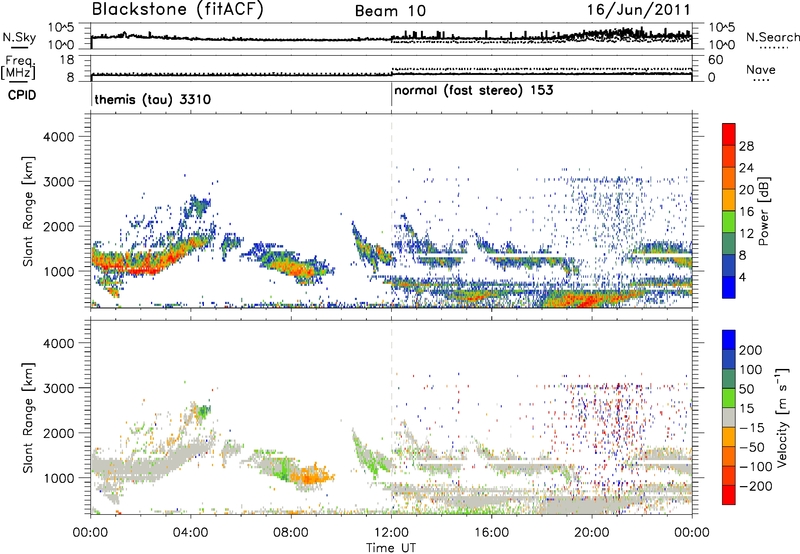The height and width of the screenshot is (554, 800).
Task: Click the 'themis (tau) 3310' CPID text
Action: [x=153, y=99]
